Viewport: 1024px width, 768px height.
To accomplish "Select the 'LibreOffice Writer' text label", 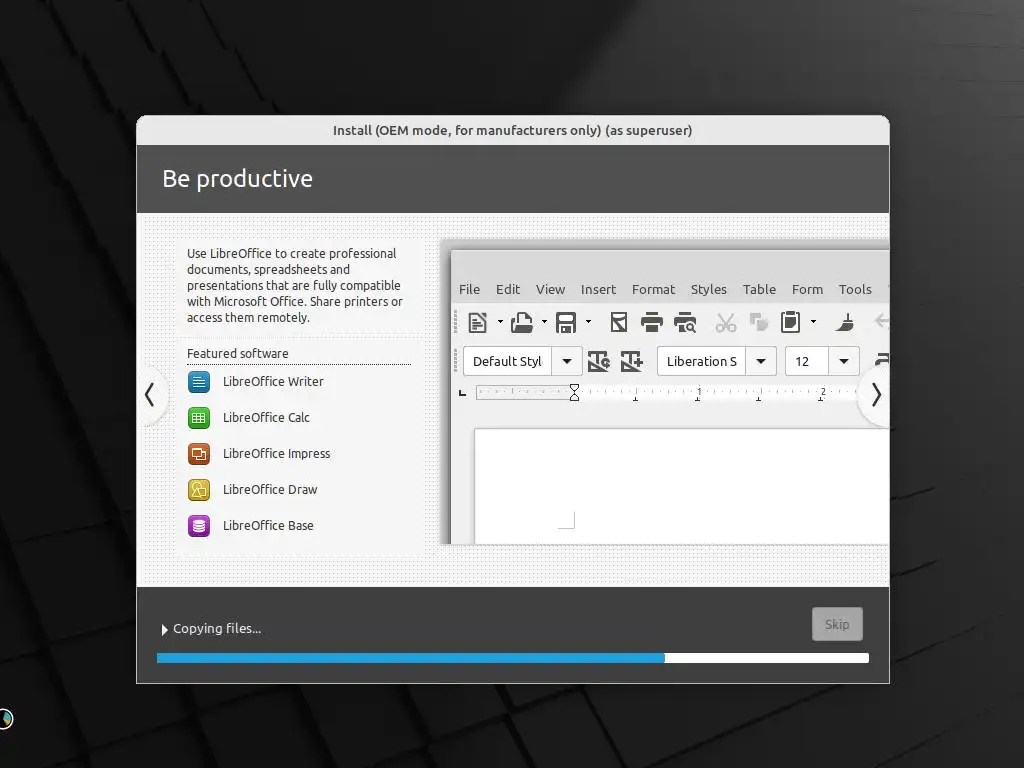I will (273, 381).
